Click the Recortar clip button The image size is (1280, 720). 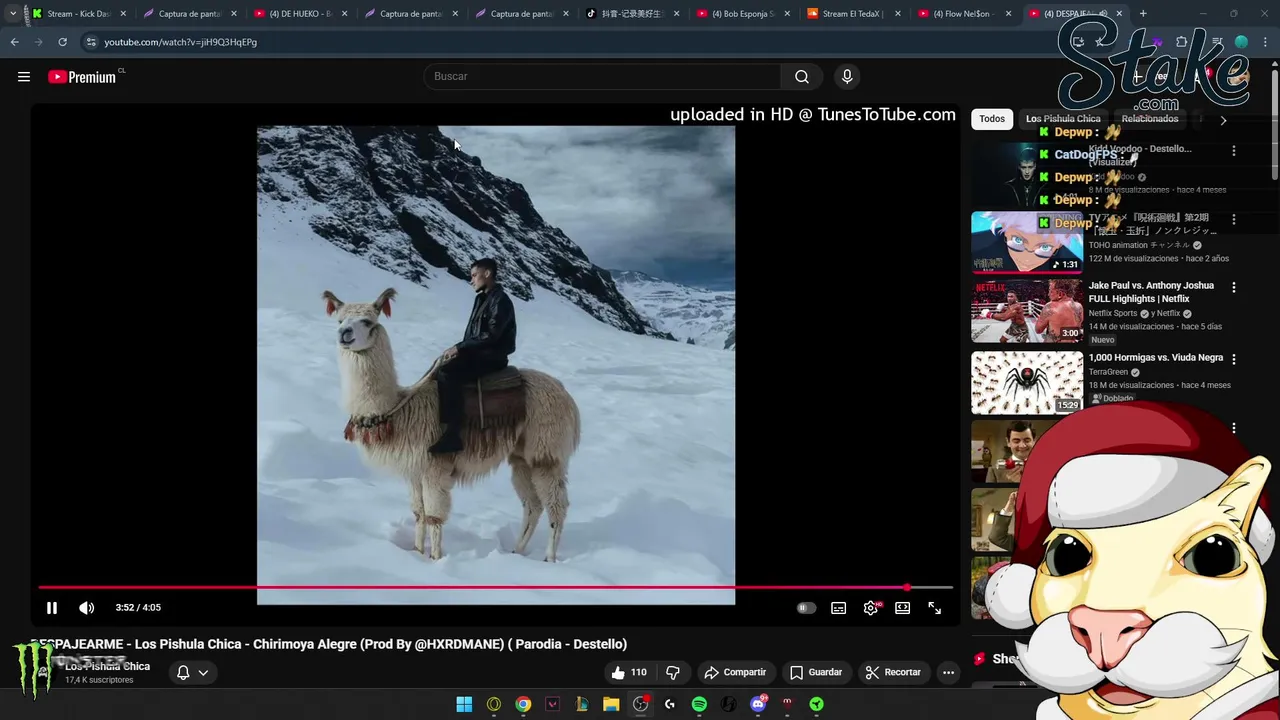click(893, 672)
